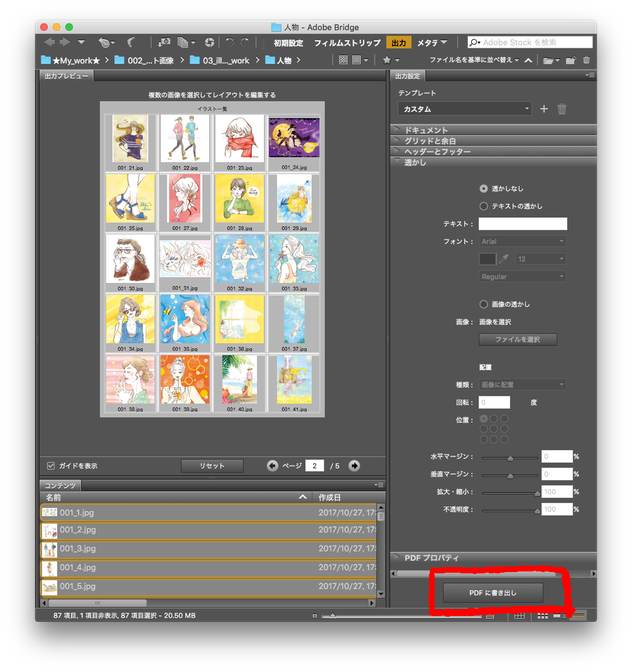This screenshot has width=632, height=672.
Task: Click the trash icon in the path bar
Action: 586,60
